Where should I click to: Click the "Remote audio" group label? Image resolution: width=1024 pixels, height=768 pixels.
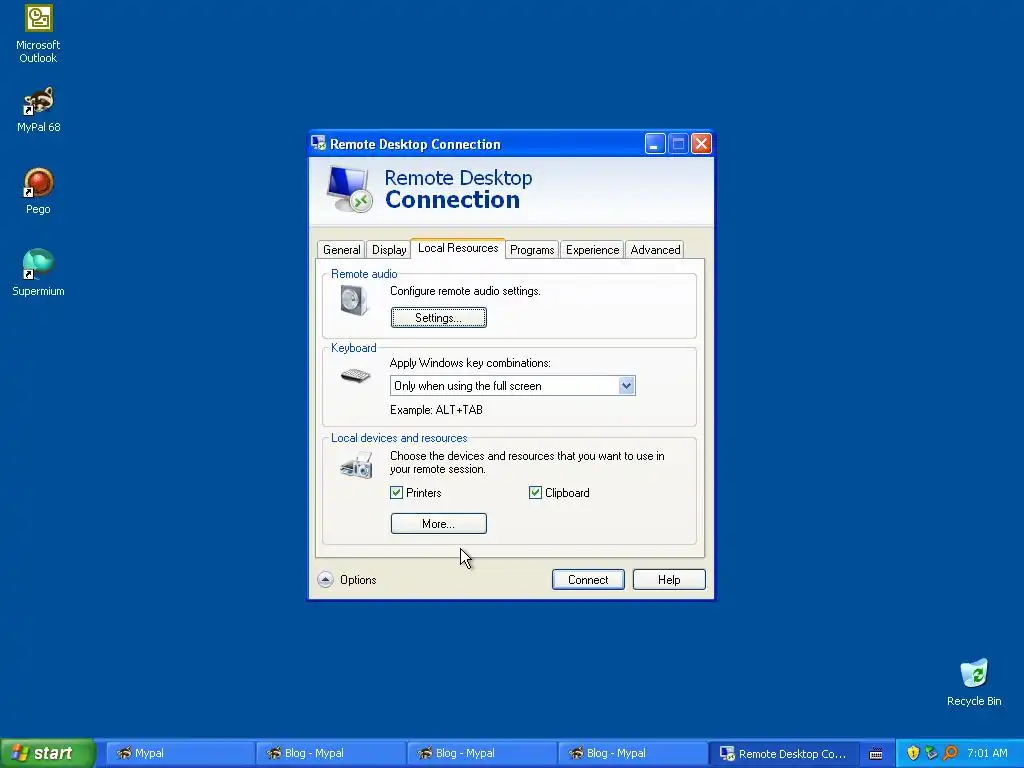[x=364, y=274]
